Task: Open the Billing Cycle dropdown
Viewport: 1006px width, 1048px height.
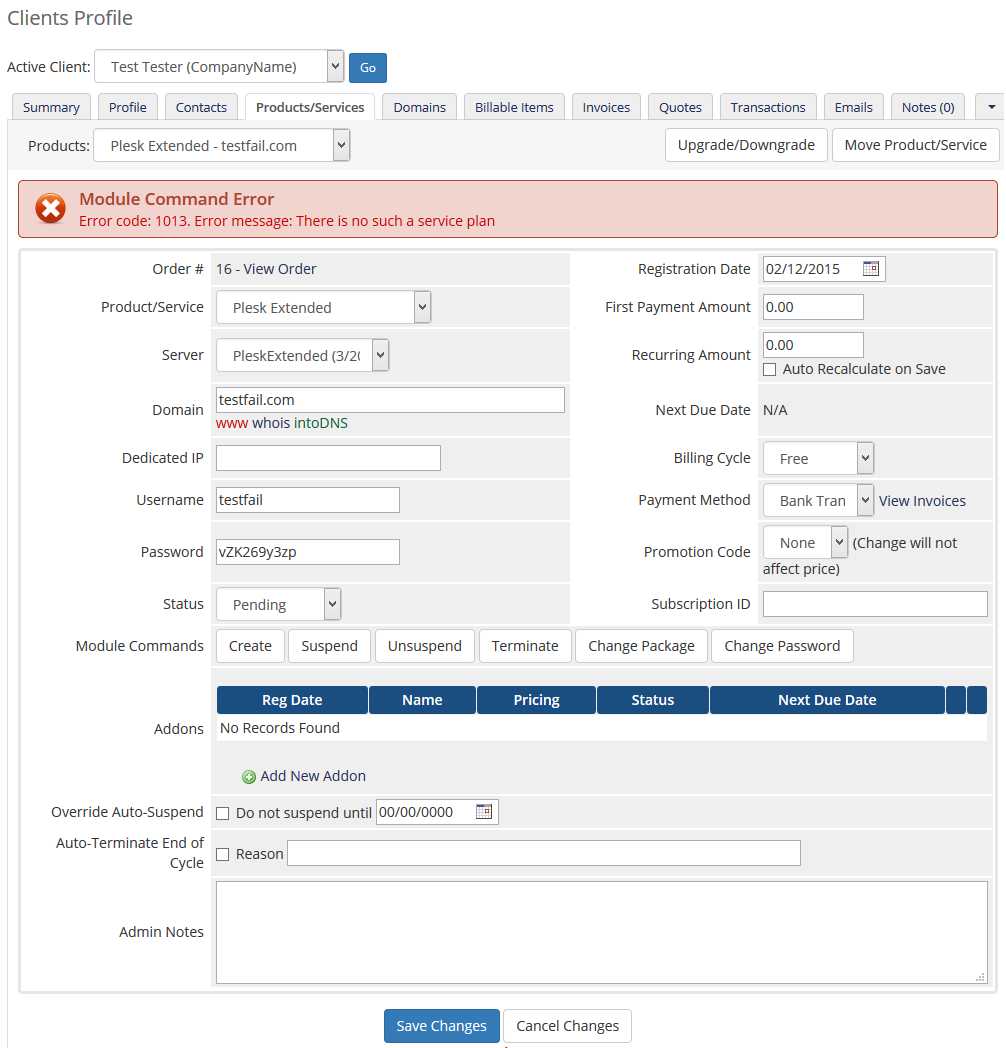Action: click(x=818, y=458)
